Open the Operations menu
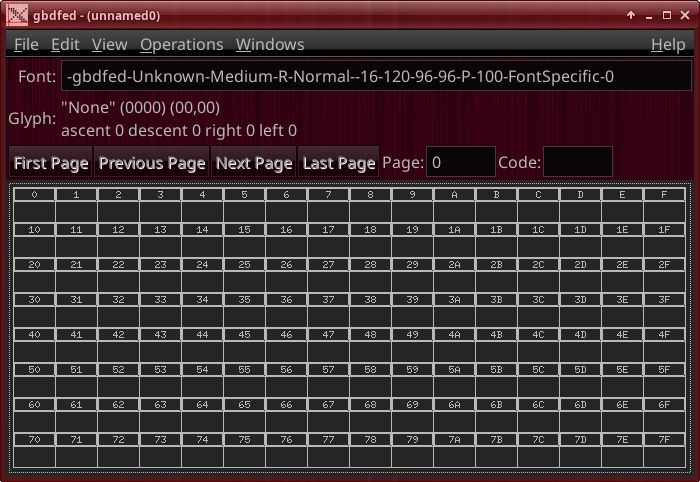This screenshot has height=482, width=700. tap(181, 44)
